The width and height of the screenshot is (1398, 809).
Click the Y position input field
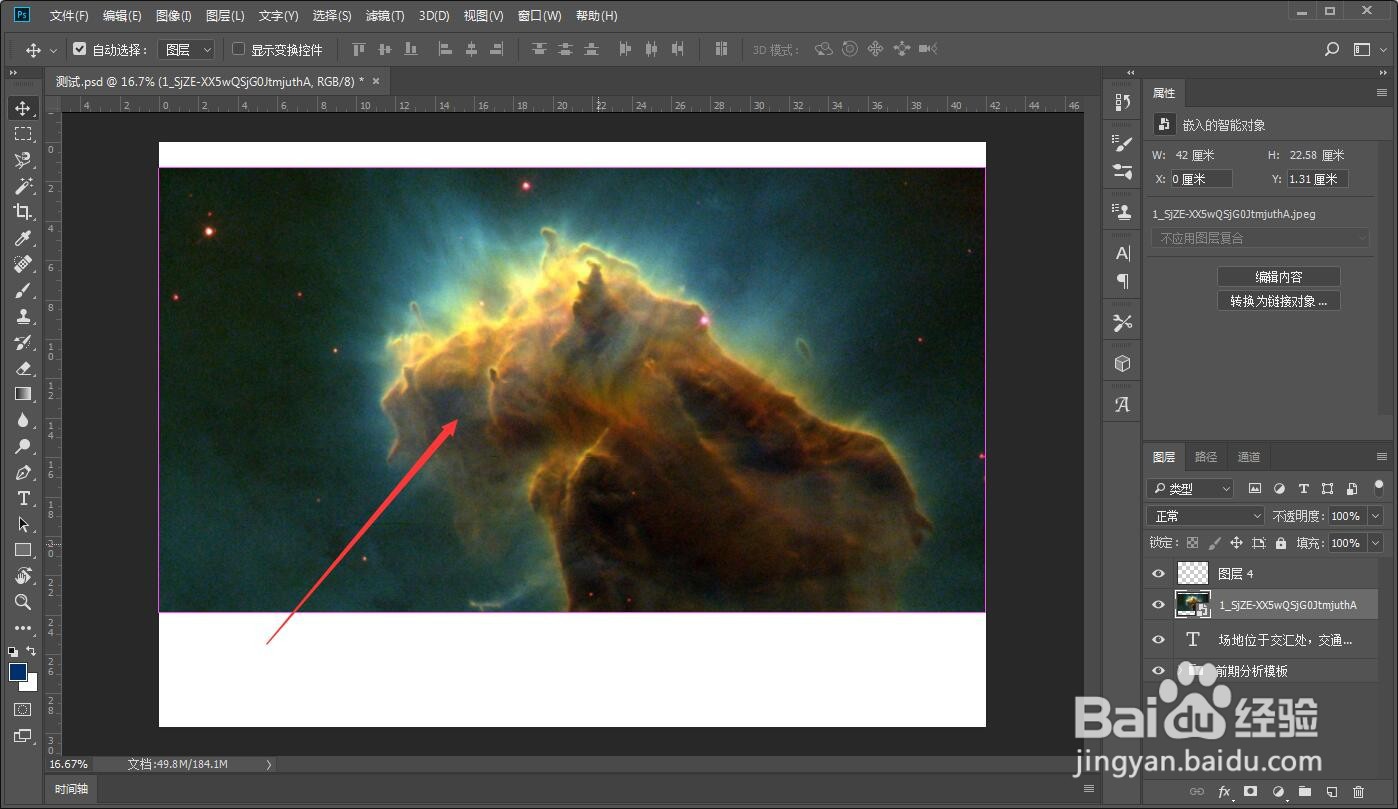coord(1316,179)
